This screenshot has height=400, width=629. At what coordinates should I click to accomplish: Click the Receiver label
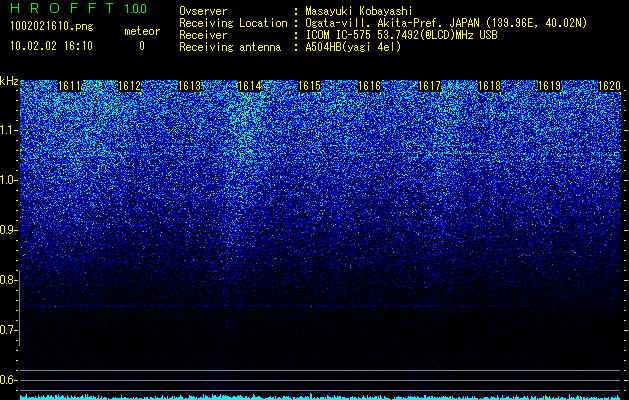coord(203,35)
